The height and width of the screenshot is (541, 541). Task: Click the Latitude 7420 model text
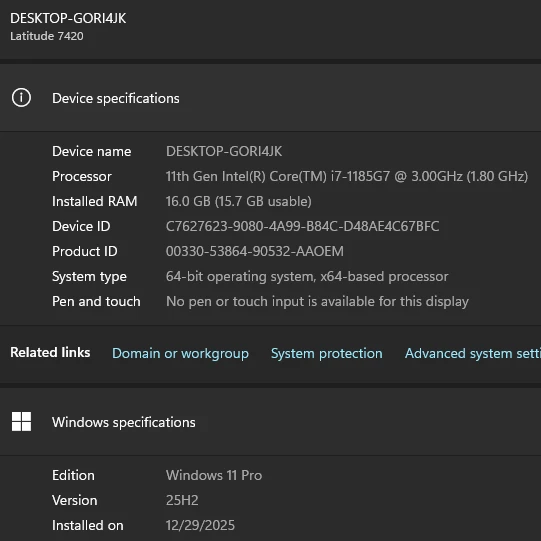coord(47,36)
